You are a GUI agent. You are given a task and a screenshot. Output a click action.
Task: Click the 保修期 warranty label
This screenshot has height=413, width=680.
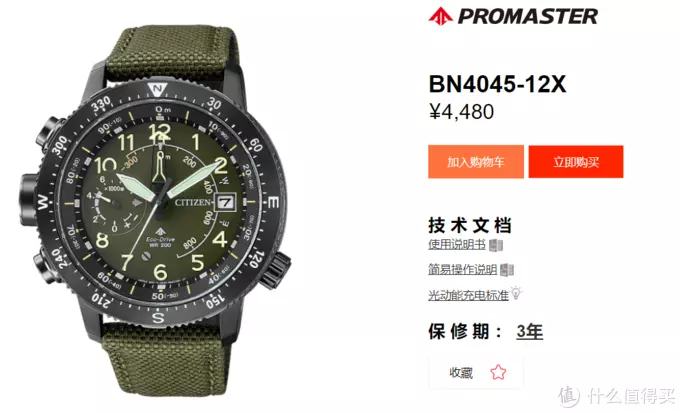(x=464, y=332)
